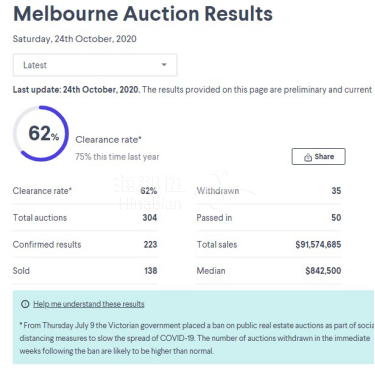This screenshot has height=380, width=375.
Task: Click the share icon inside Share button
Action: coord(308,157)
